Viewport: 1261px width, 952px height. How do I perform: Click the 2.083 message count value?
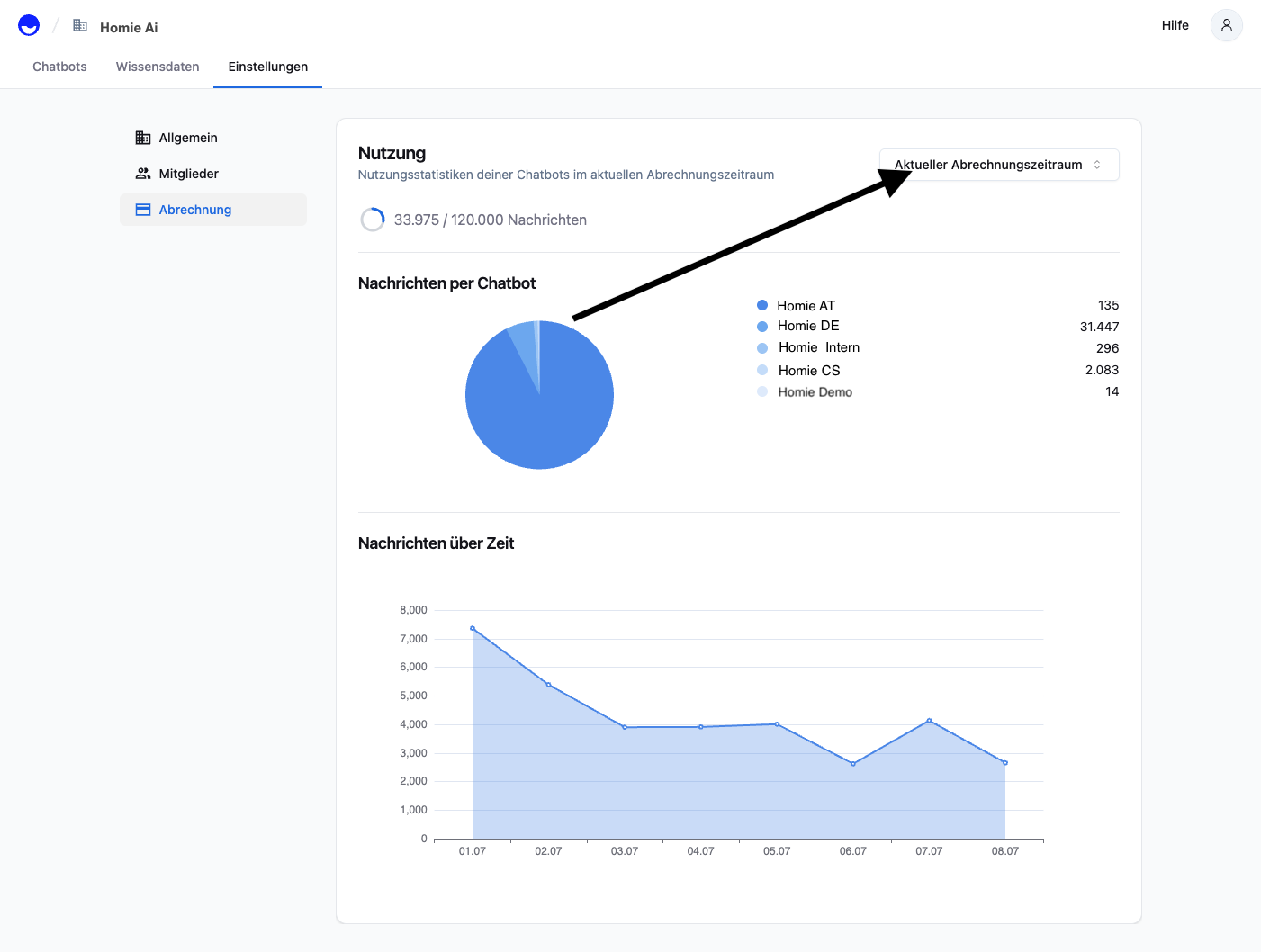(x=1103, y=370)
